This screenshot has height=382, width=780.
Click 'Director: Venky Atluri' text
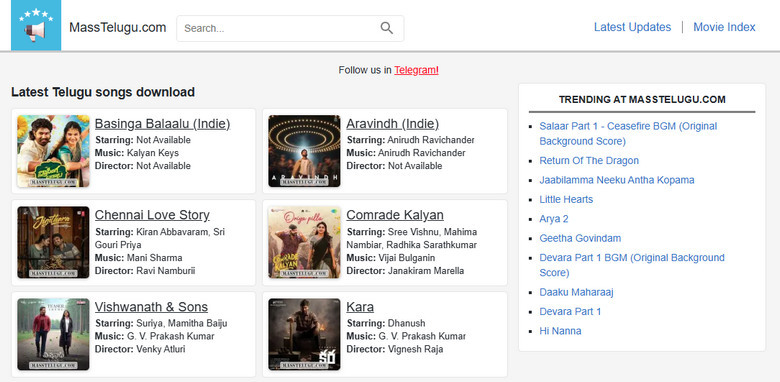(x=140, y=349)
